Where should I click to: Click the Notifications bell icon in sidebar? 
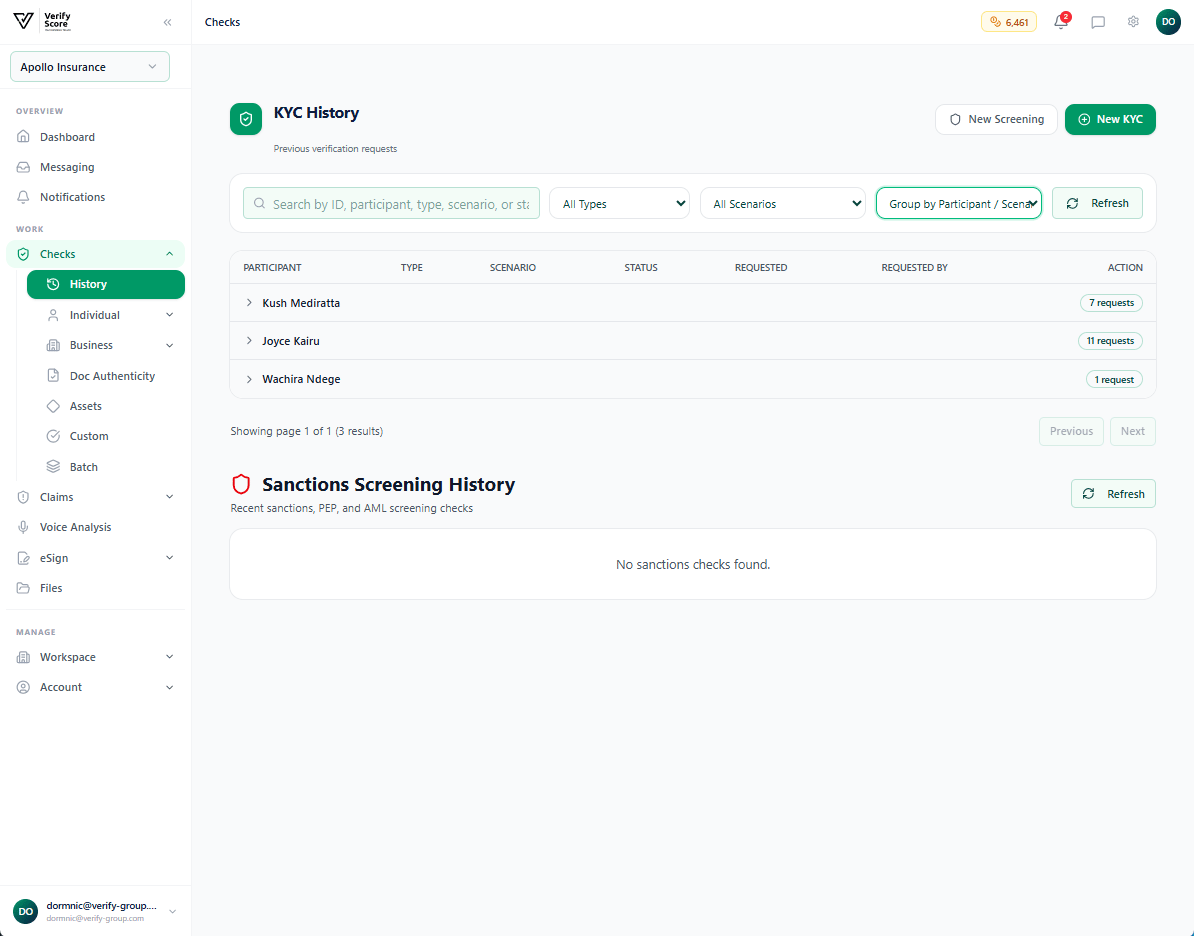click(x=24, y=196)
